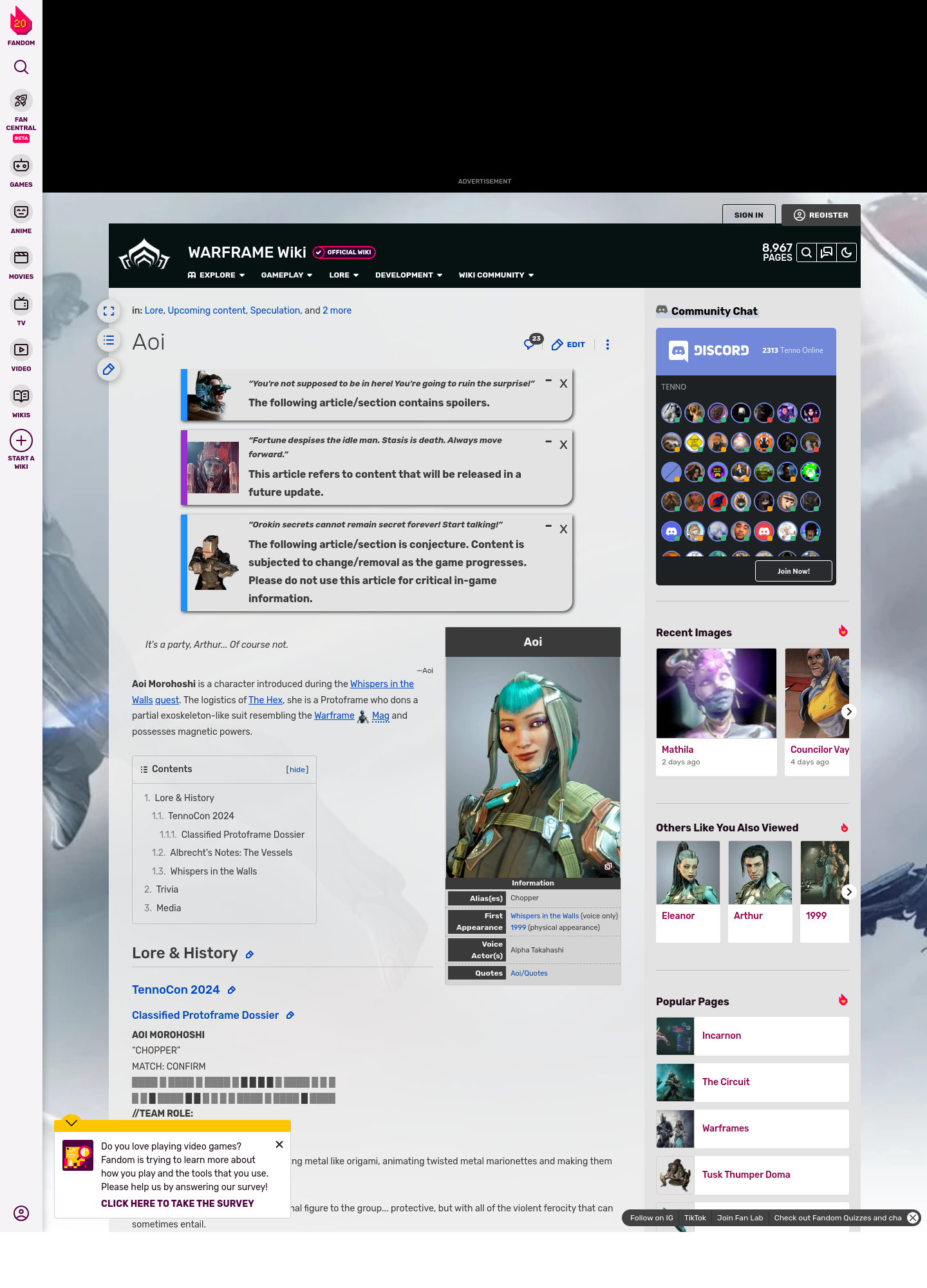Click the Warframe lotus wiki logo
This screenshot has height=1288, width=927.
[x=144, y=254]
